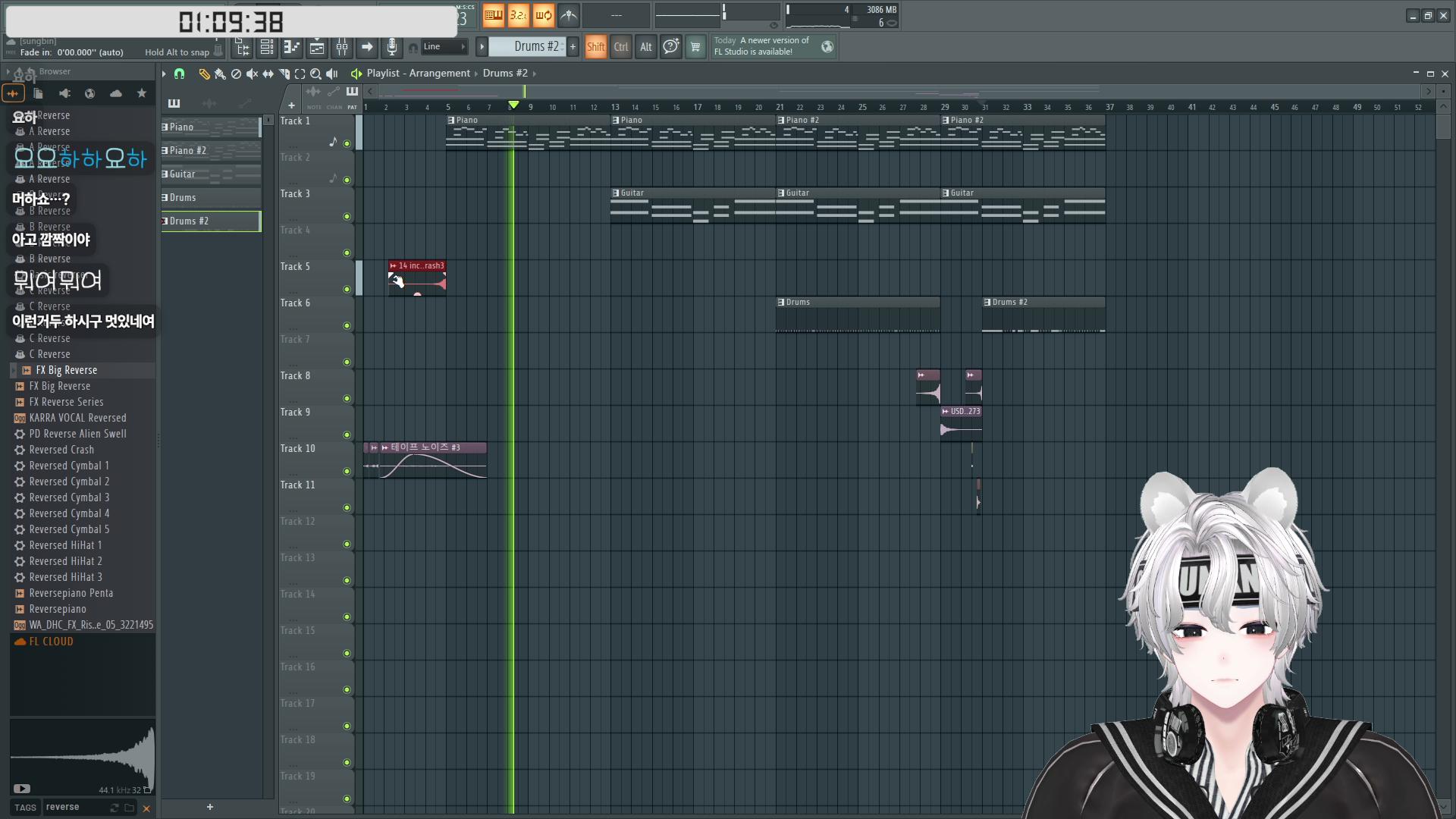Select the Drums #2 pattern in picker
The image size is (1456, 819).
pyautogui.click(x=211, y=221)
